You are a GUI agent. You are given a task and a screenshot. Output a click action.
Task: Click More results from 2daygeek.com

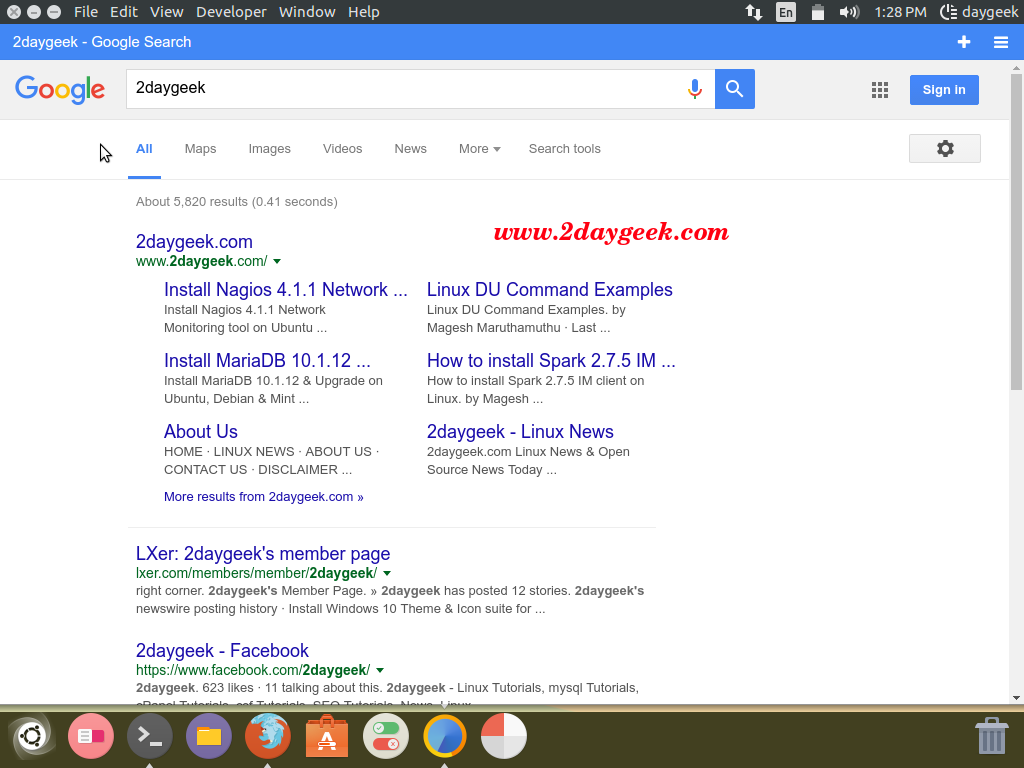263,497
